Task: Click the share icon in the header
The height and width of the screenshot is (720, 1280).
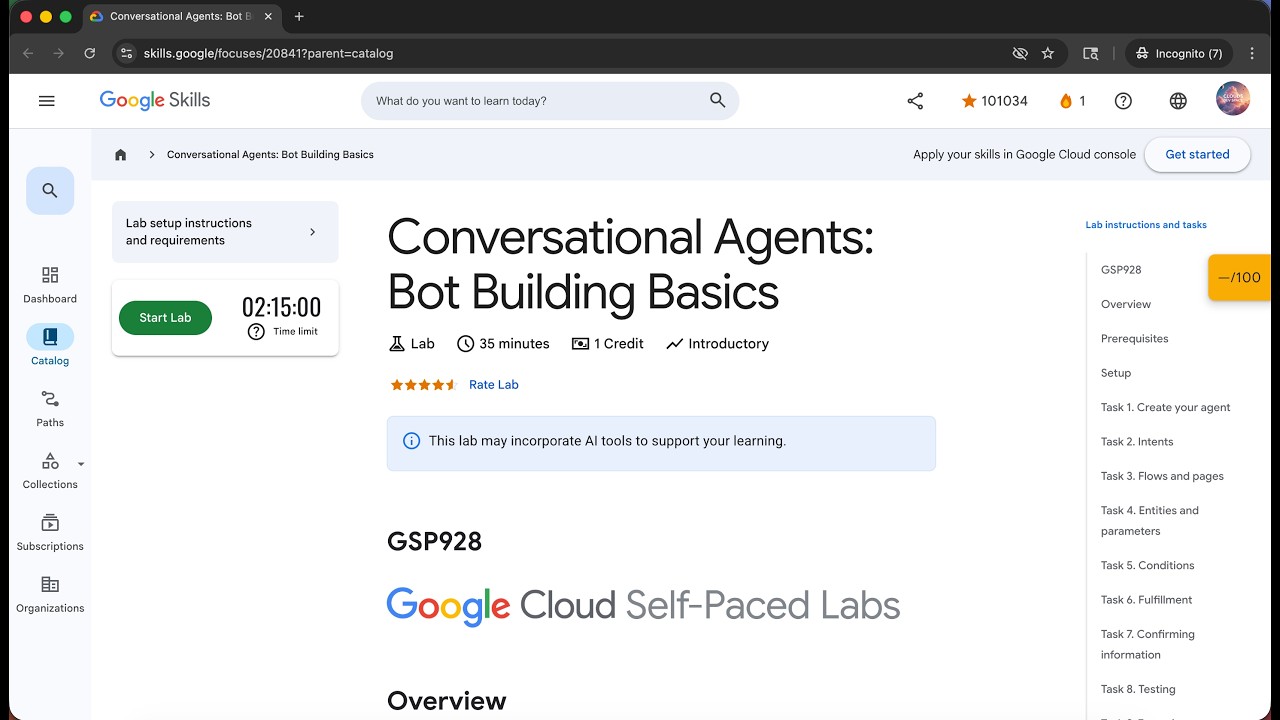Action: click(x=915, y=101)
